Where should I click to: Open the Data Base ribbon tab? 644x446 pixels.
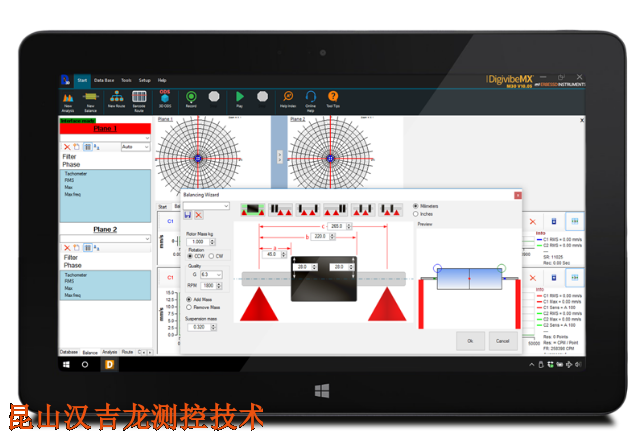[x=105, y=79]
